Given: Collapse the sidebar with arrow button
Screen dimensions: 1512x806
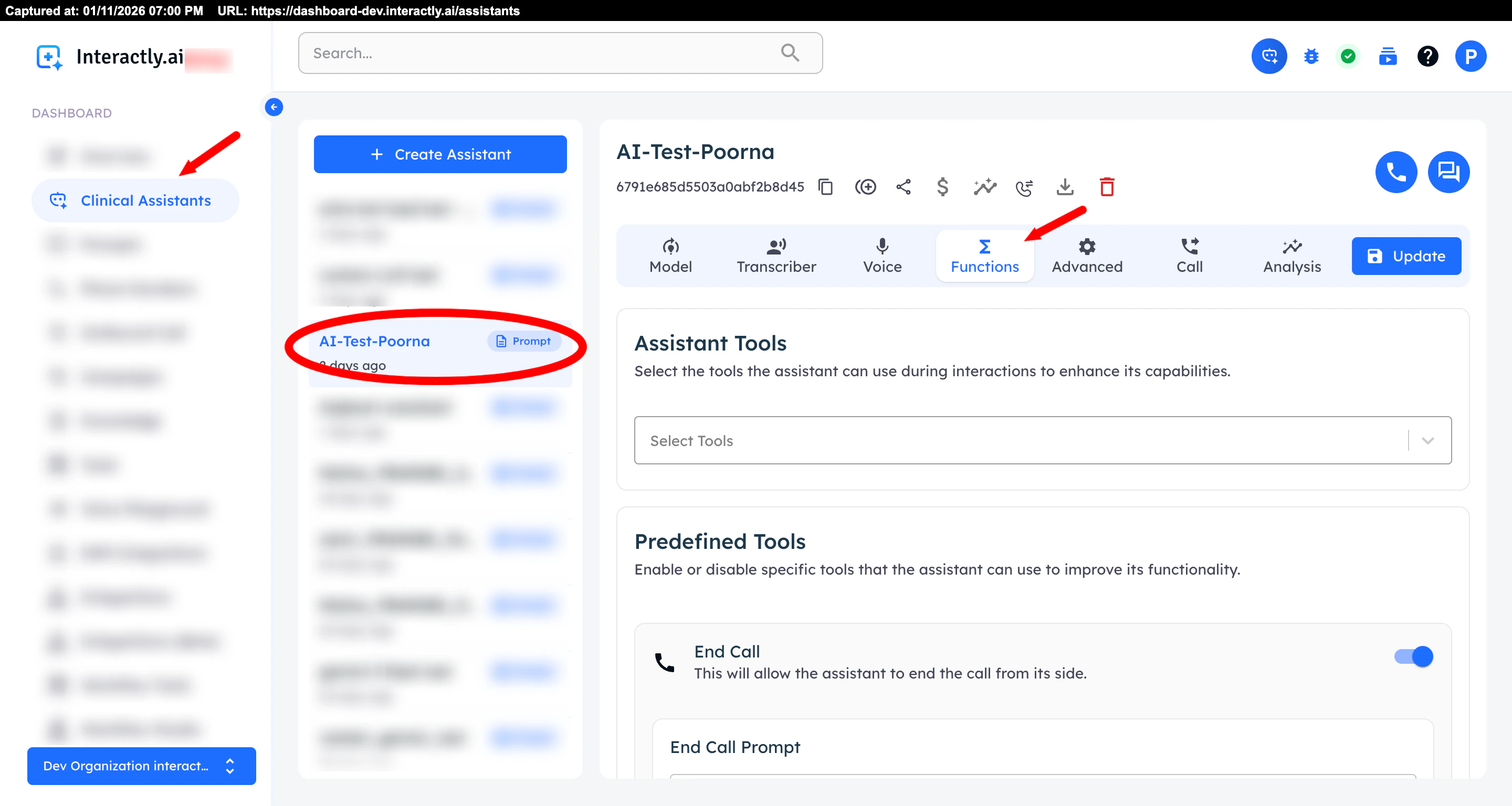Looking at the screenshot, I should pyautogui.click(x=274, y=107).
